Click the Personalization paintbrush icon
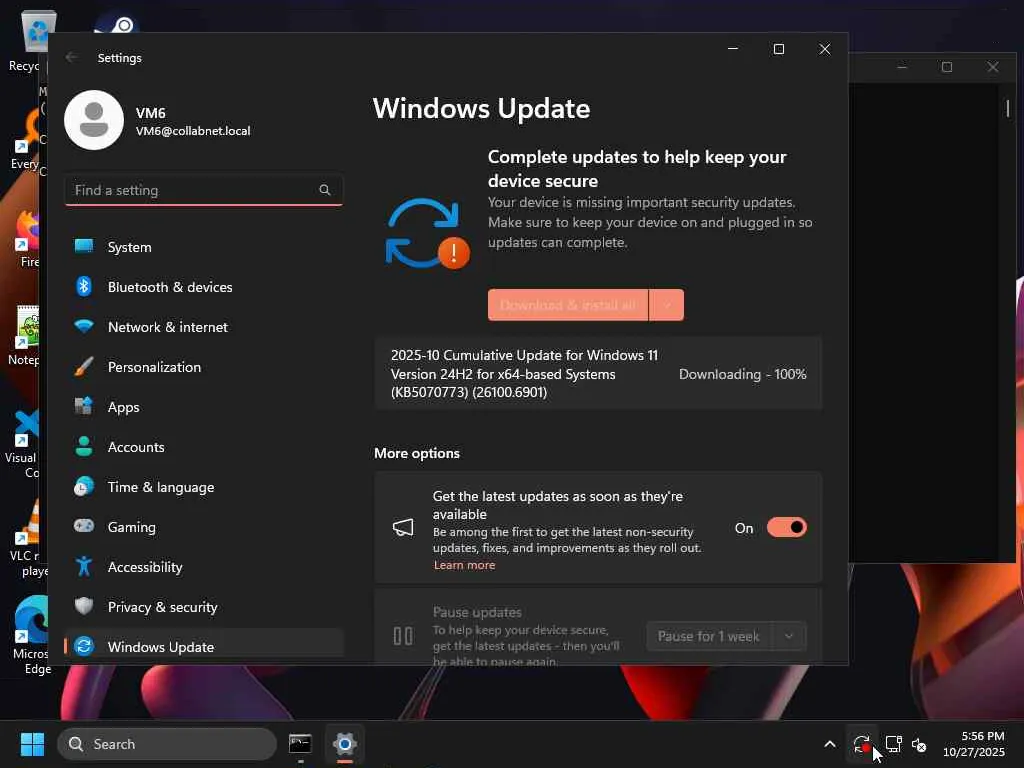 [84, 366]
